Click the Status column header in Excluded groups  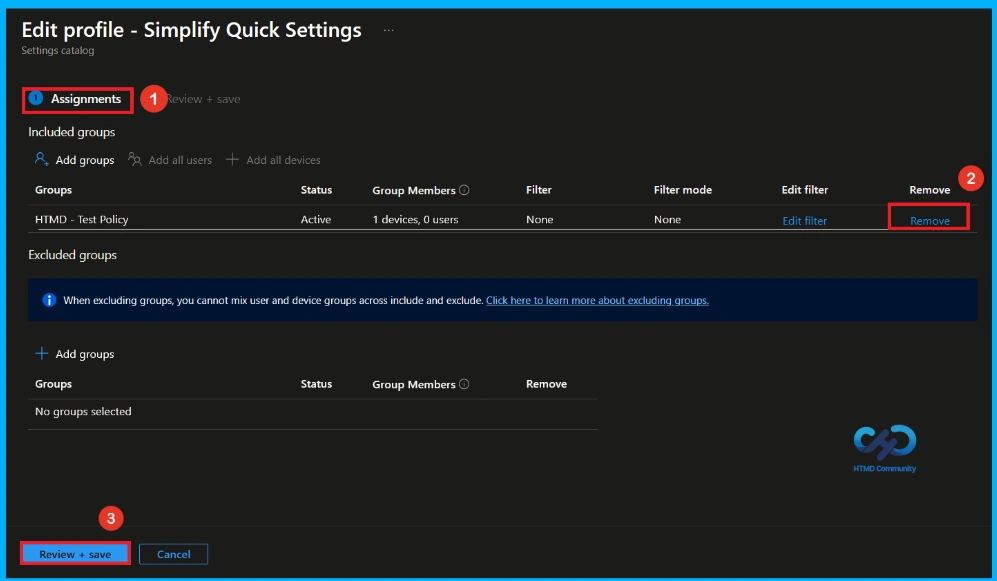click(316, 384)
